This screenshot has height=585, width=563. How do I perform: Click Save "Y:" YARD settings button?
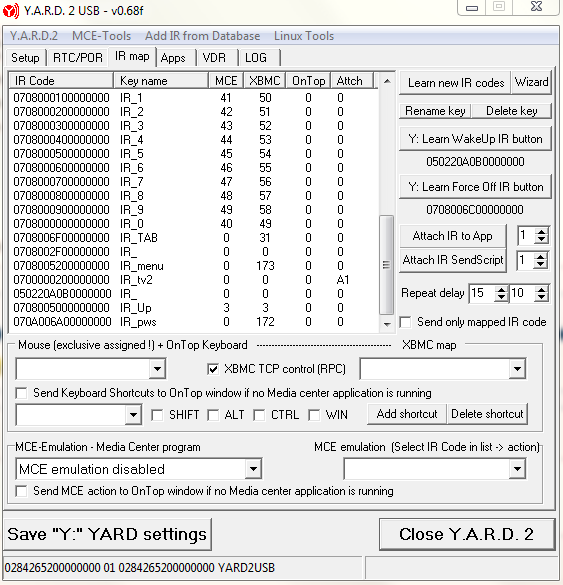pyautogui.click(x=107, y=534)
